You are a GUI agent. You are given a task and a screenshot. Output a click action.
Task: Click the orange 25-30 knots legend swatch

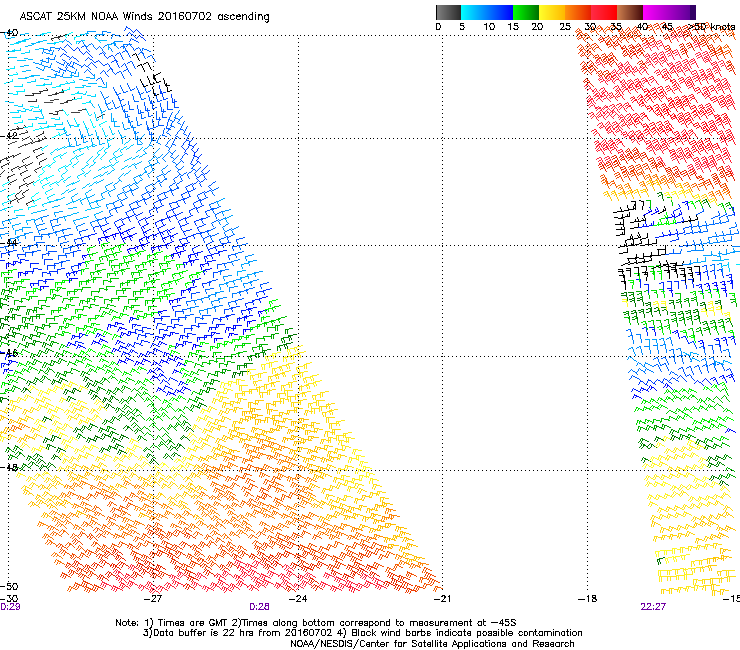pos(578,12)
